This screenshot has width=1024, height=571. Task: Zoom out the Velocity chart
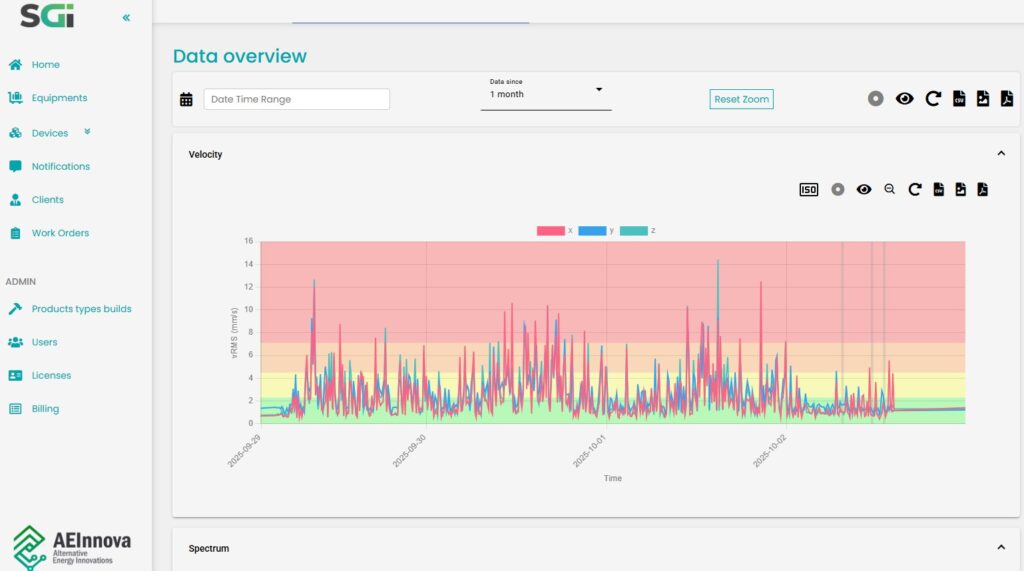(889, 190)
